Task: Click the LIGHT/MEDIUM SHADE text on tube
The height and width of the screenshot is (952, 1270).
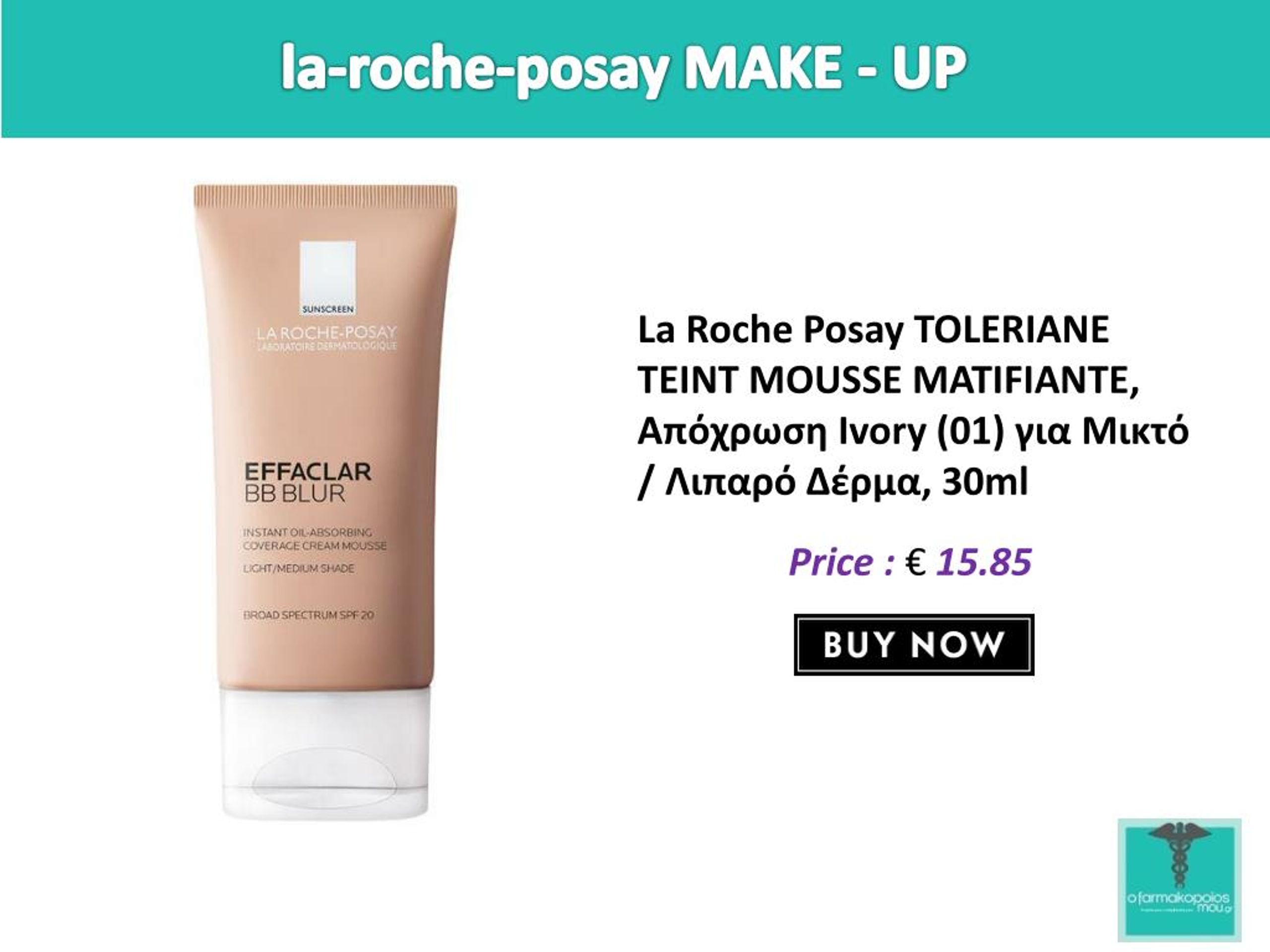Action: click(x=299, y=568)
